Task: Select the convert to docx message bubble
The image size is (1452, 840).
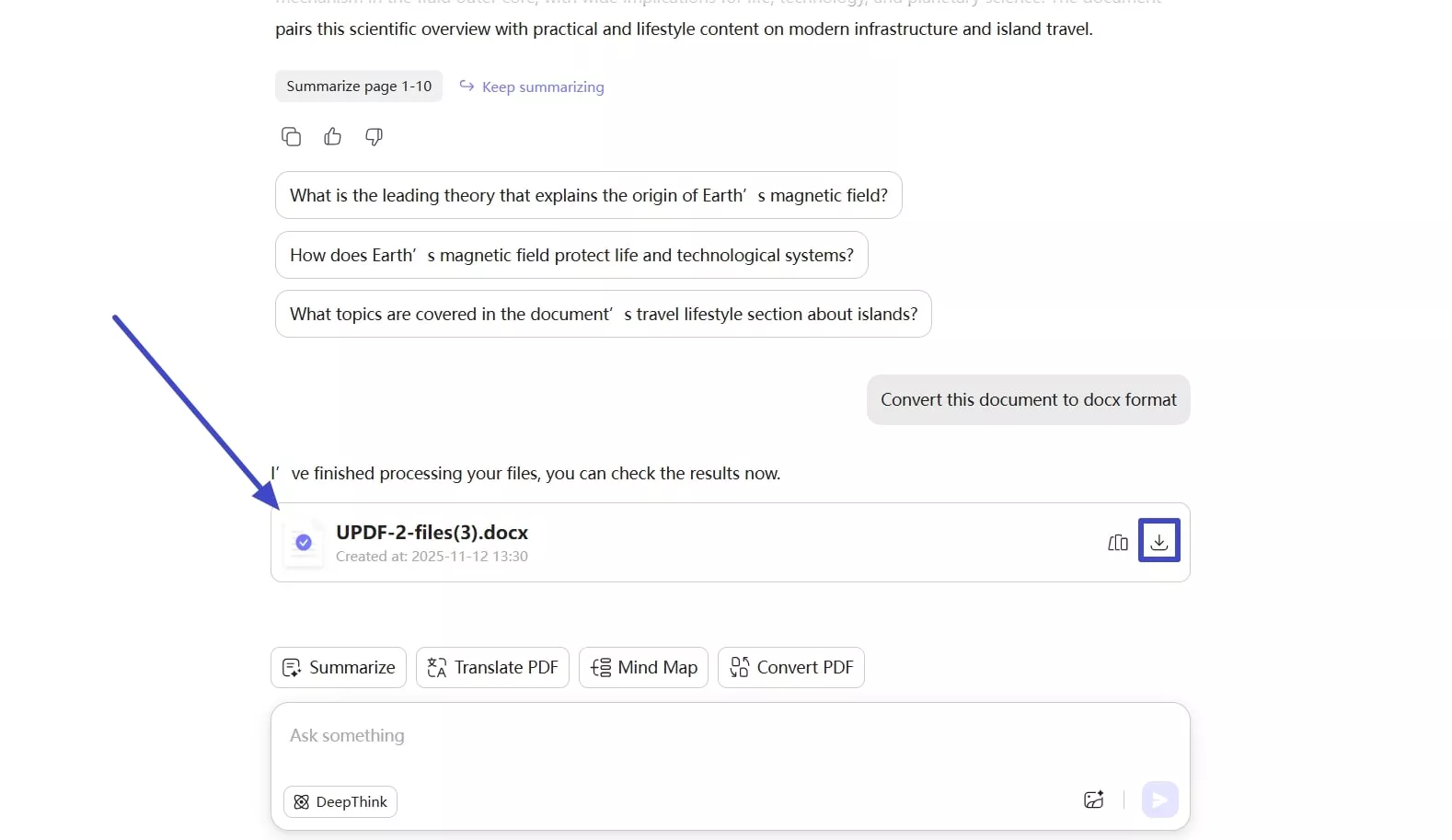Action: pyautogui.click(x=1028, y=399)
